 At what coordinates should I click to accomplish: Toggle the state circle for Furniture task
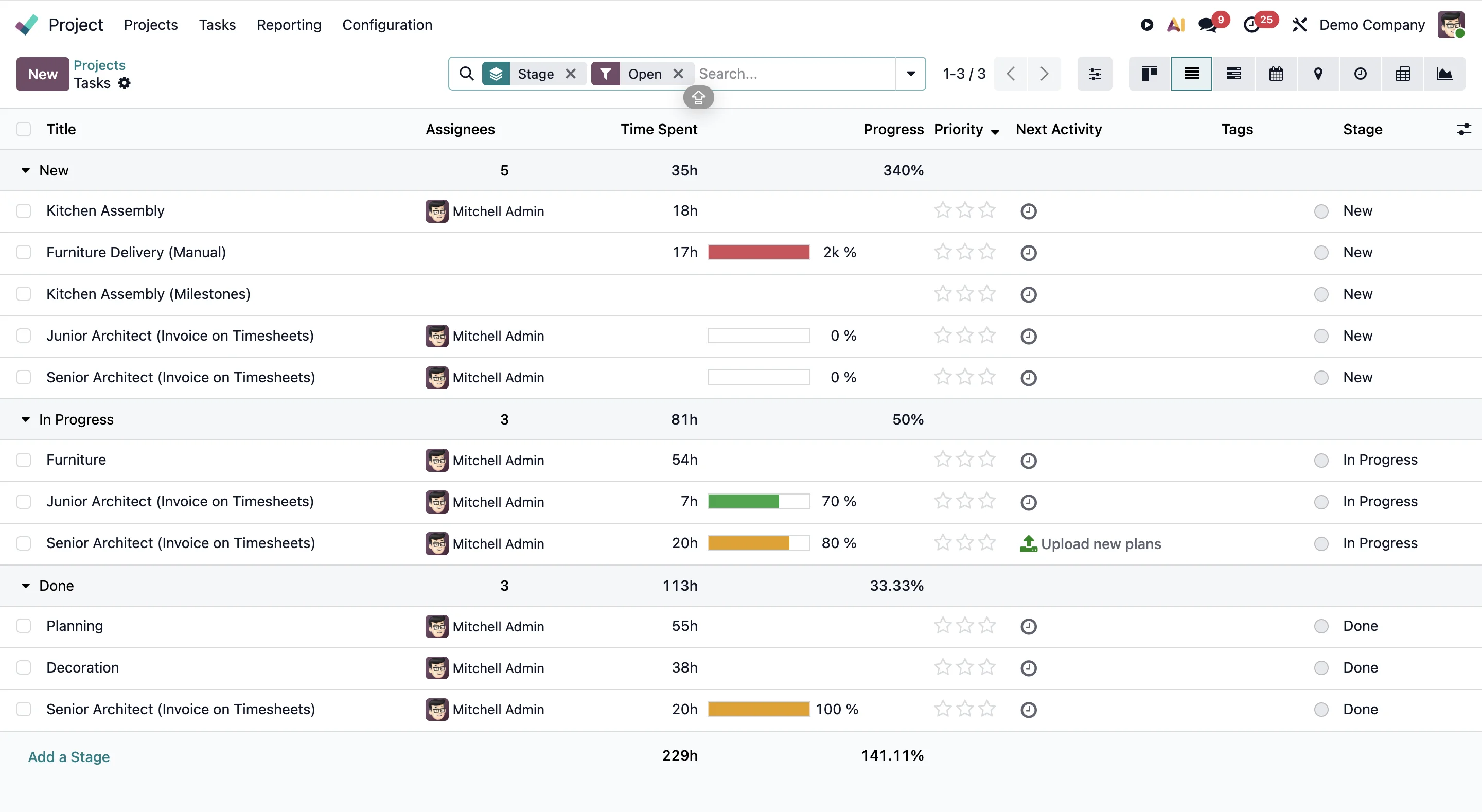pos(1321,461)
